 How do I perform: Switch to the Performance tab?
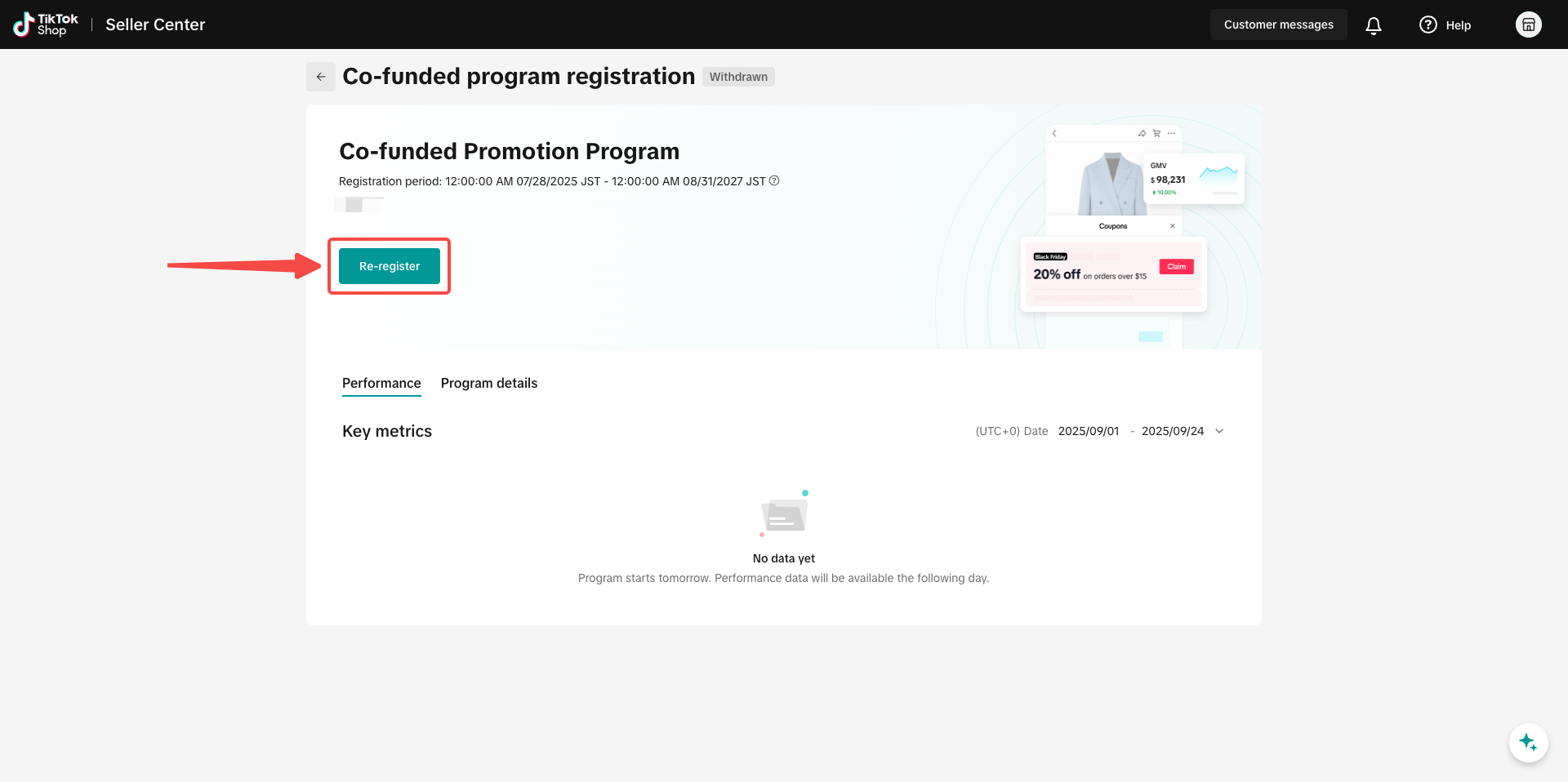point(381,383)
